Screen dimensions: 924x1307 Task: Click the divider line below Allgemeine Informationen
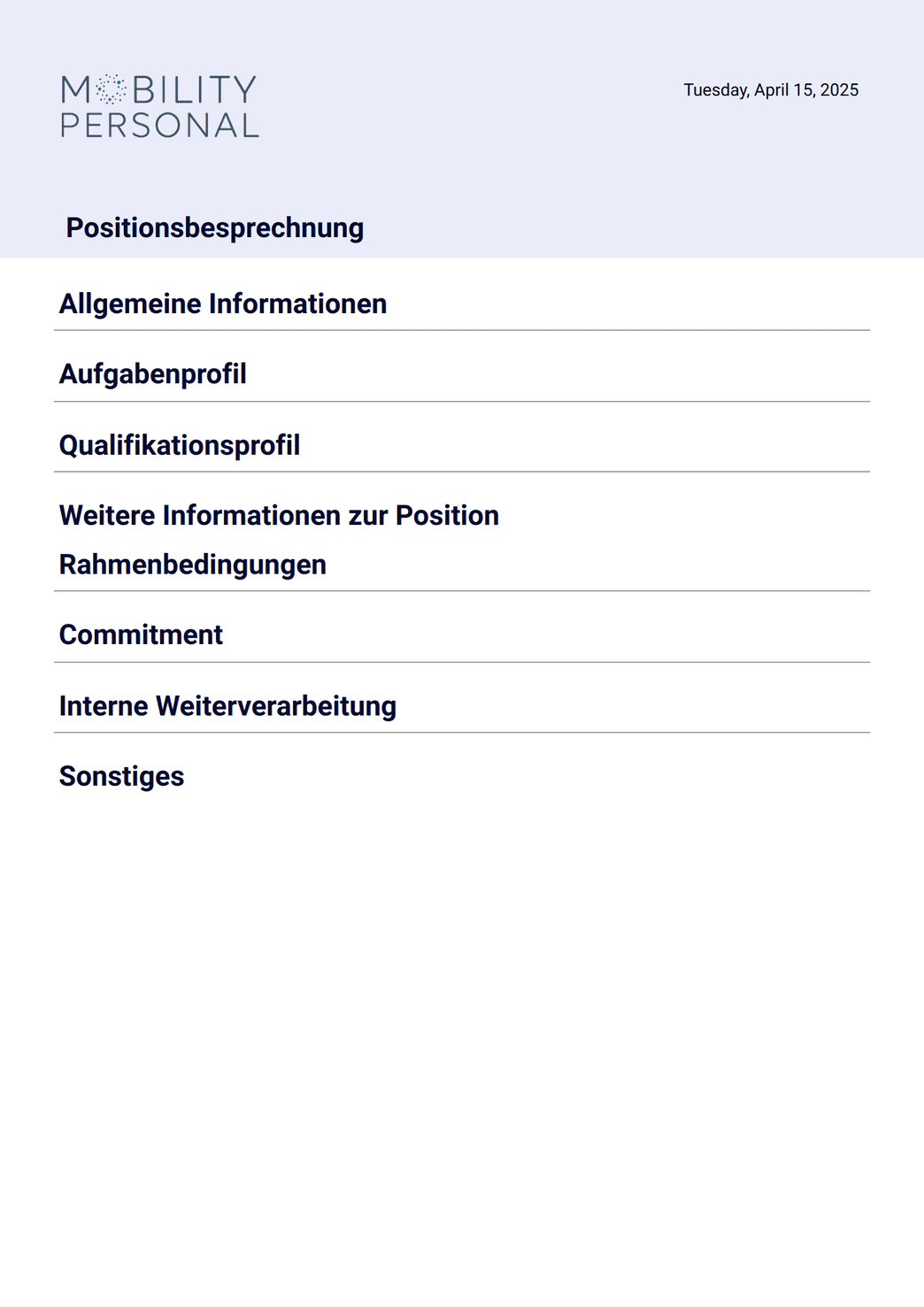[x=462, y=330]
